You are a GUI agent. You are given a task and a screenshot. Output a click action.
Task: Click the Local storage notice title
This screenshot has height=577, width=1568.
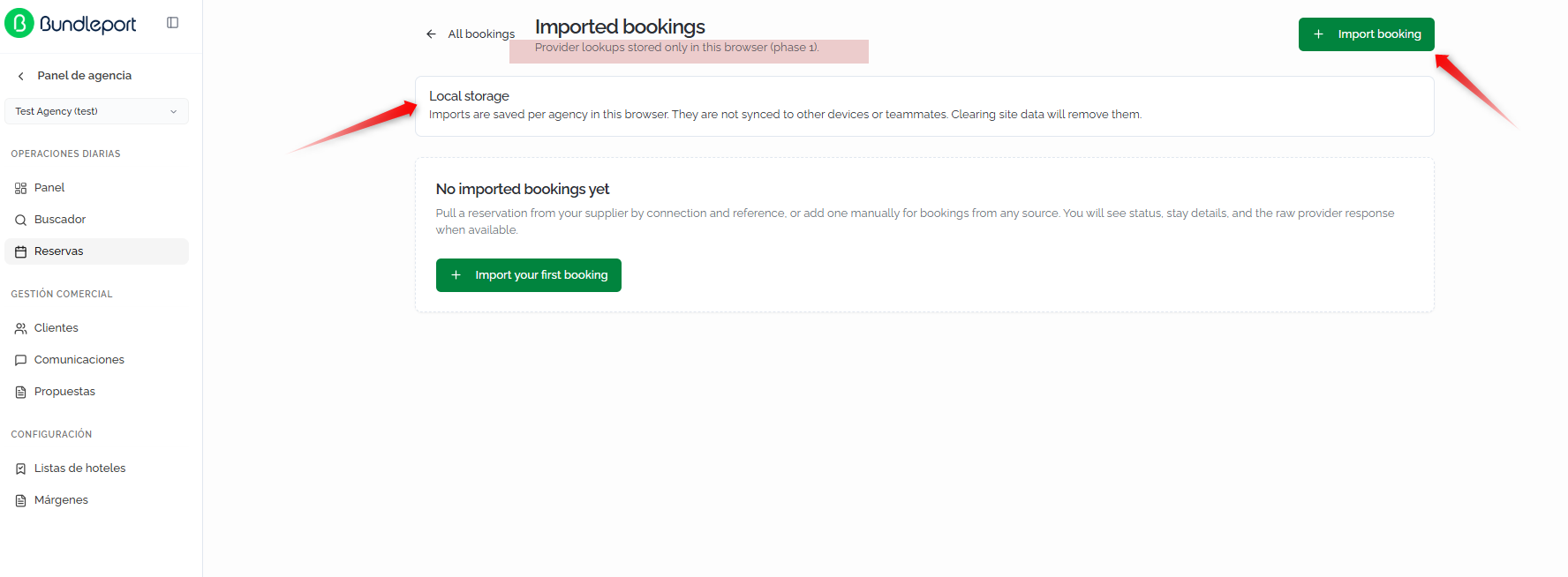469,96
